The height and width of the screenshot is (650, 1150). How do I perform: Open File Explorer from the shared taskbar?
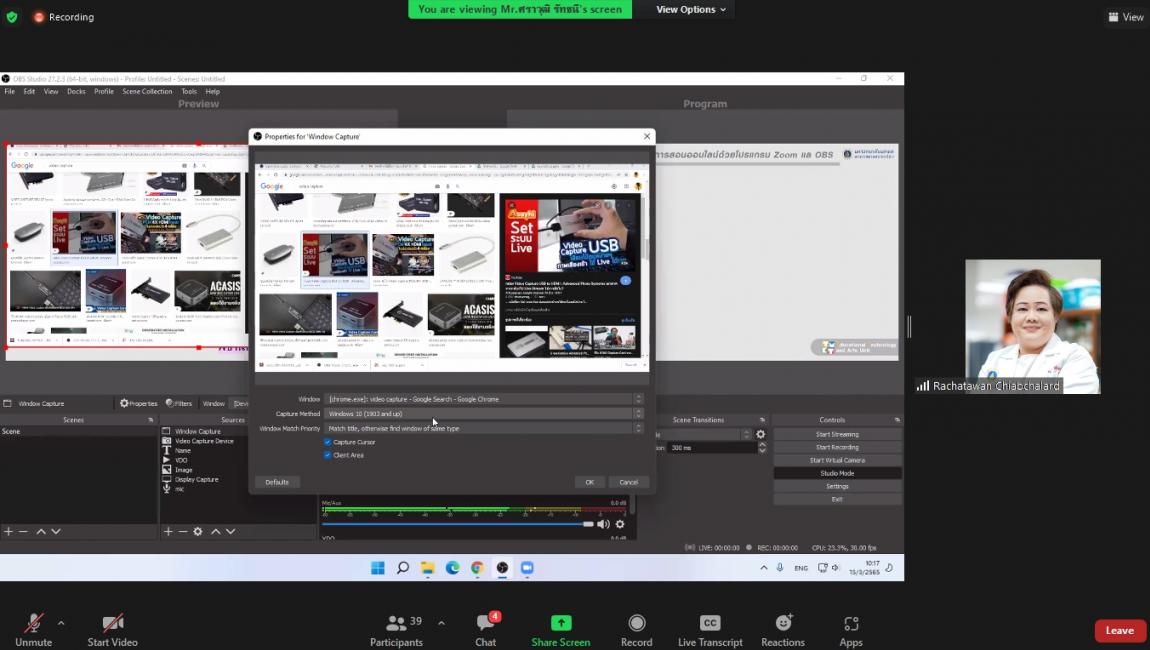point(428,568)
